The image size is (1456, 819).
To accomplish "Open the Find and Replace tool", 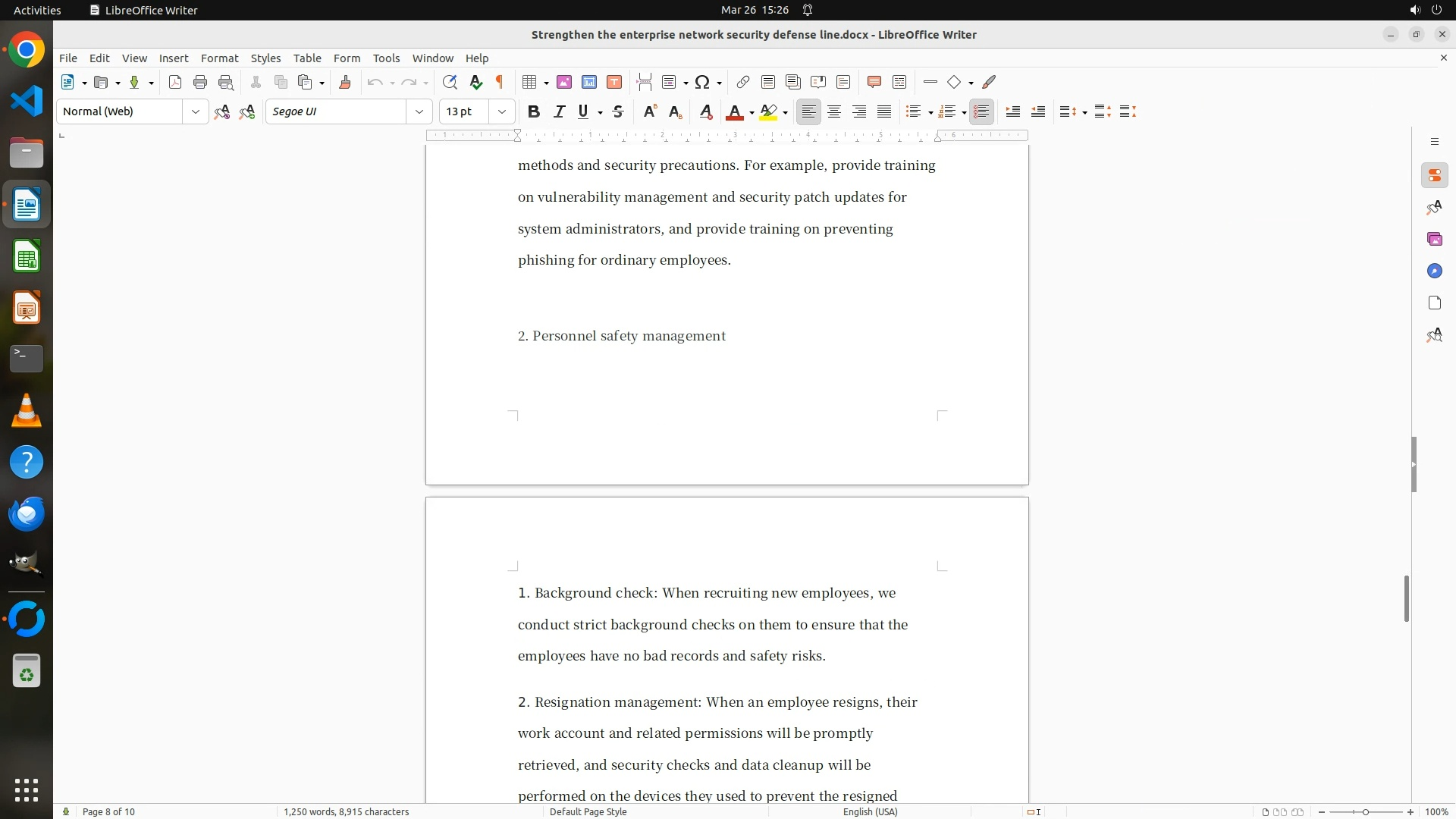I will (x=450, y=83).
